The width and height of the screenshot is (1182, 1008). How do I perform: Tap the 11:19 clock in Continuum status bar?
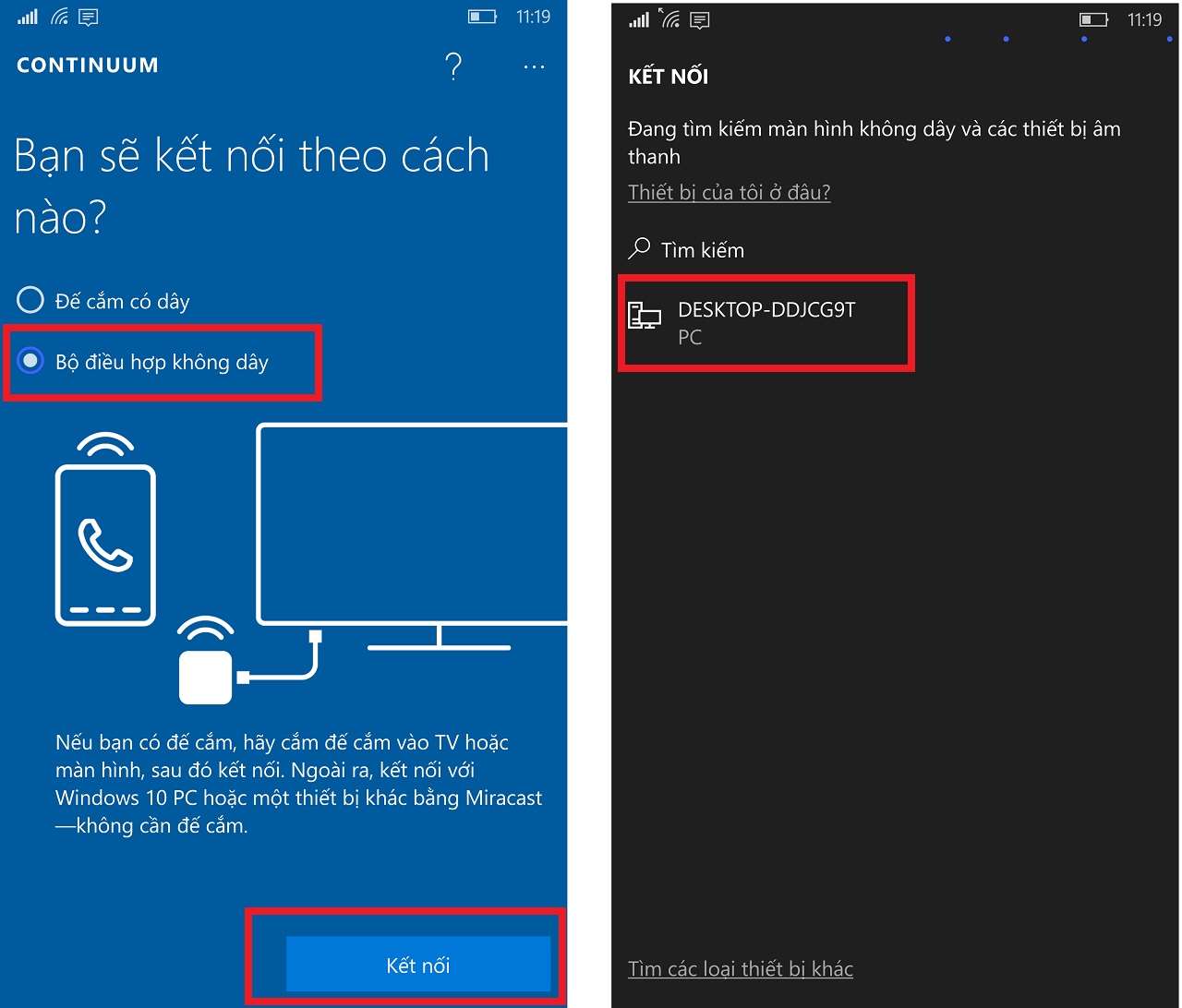534,17
